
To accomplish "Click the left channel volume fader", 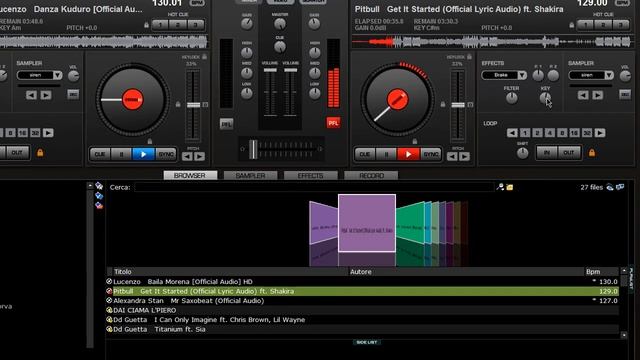I will 270,70.
